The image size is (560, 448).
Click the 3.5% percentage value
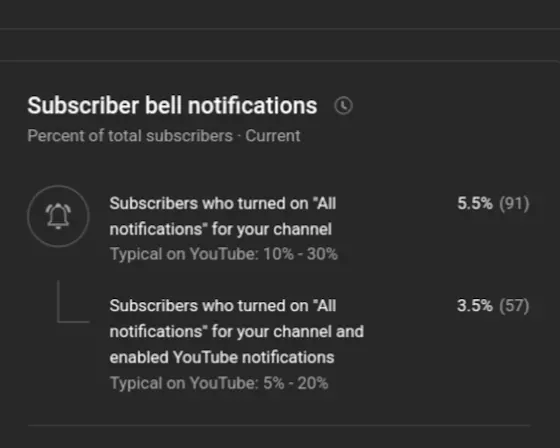pos(475,305)
